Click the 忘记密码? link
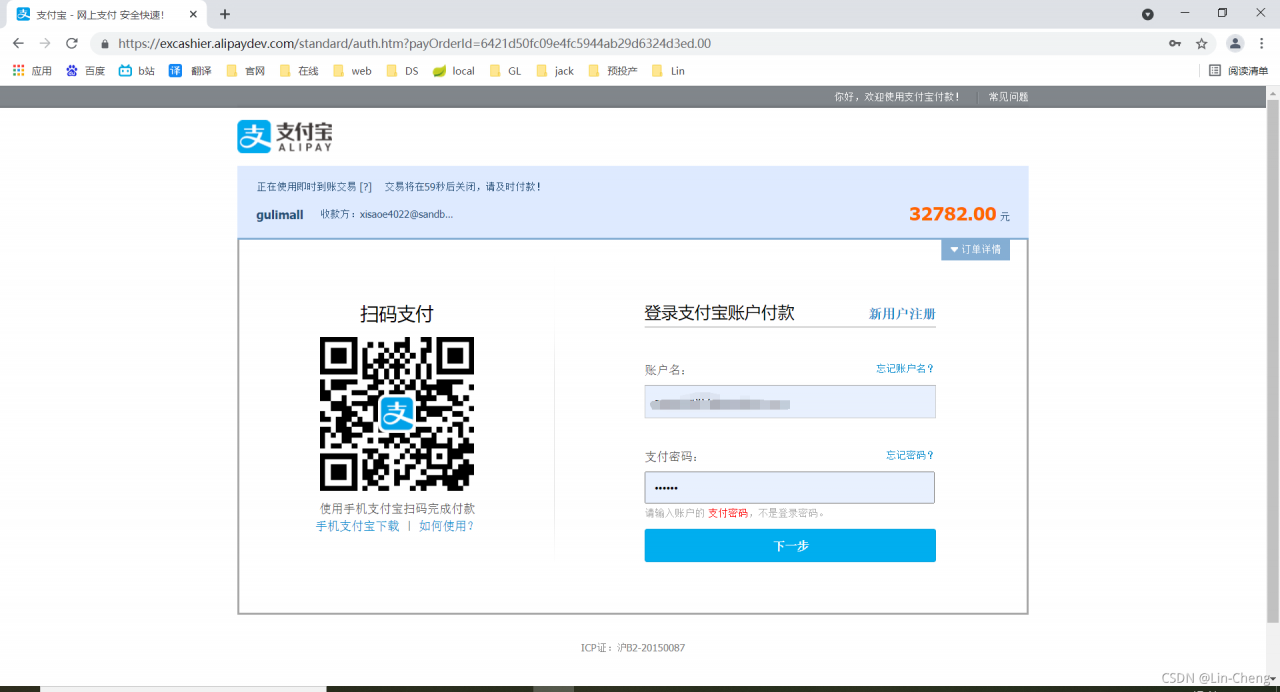Viewport: 1280px width, 692px height. coord(910,455)
